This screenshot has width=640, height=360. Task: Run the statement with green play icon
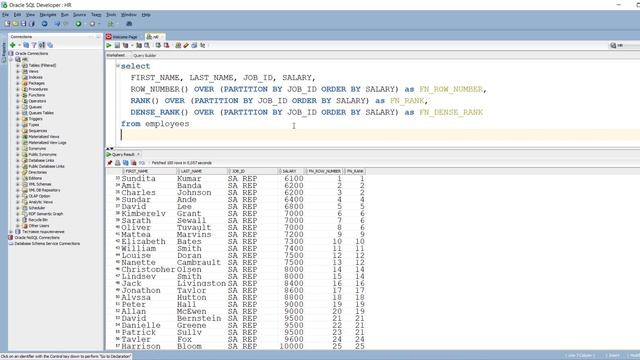click(x=109, y=45)
